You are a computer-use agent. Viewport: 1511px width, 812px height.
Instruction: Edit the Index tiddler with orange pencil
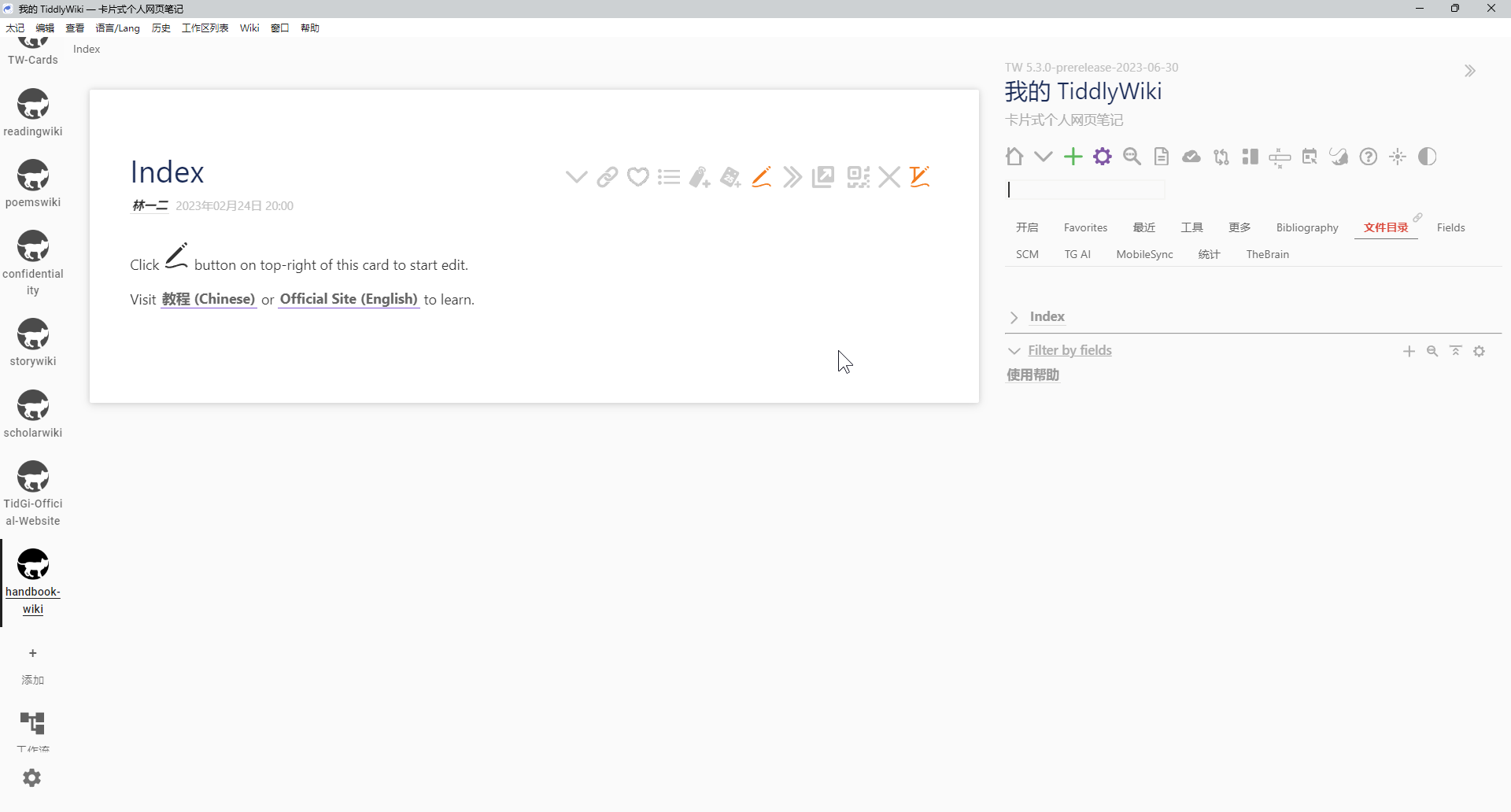761,177
